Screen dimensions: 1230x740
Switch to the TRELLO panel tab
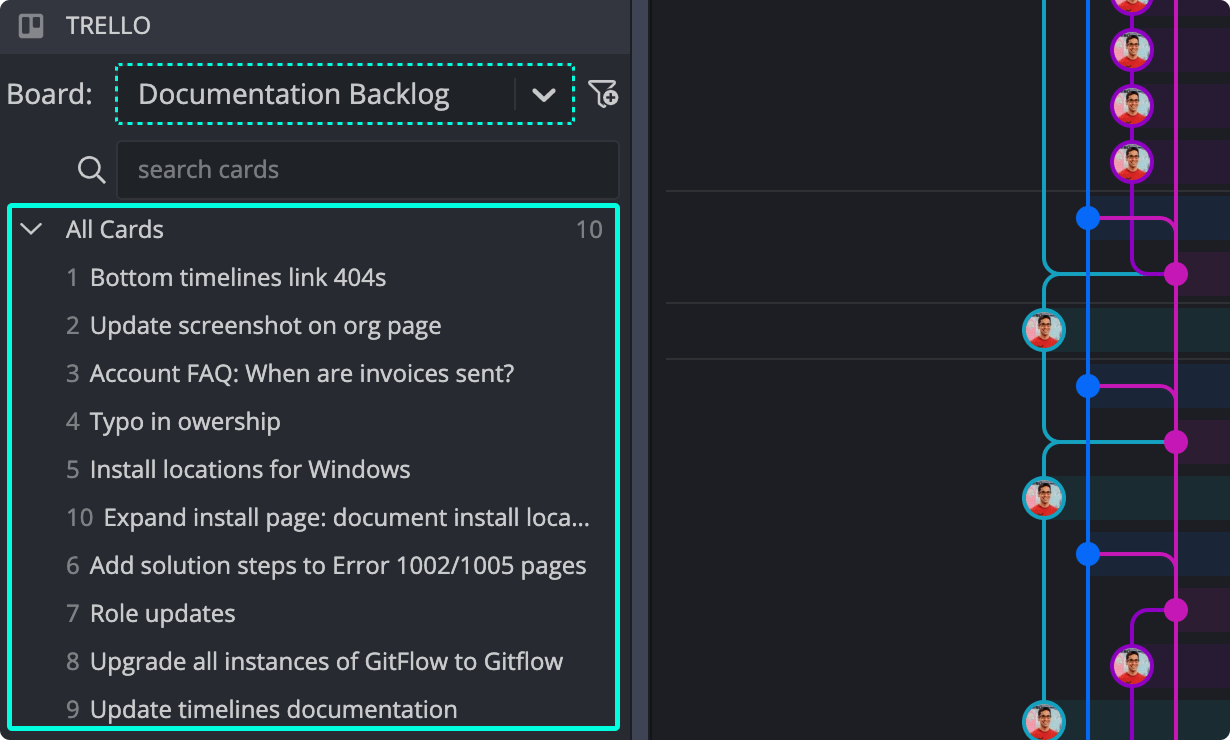[x=108, y=26]
